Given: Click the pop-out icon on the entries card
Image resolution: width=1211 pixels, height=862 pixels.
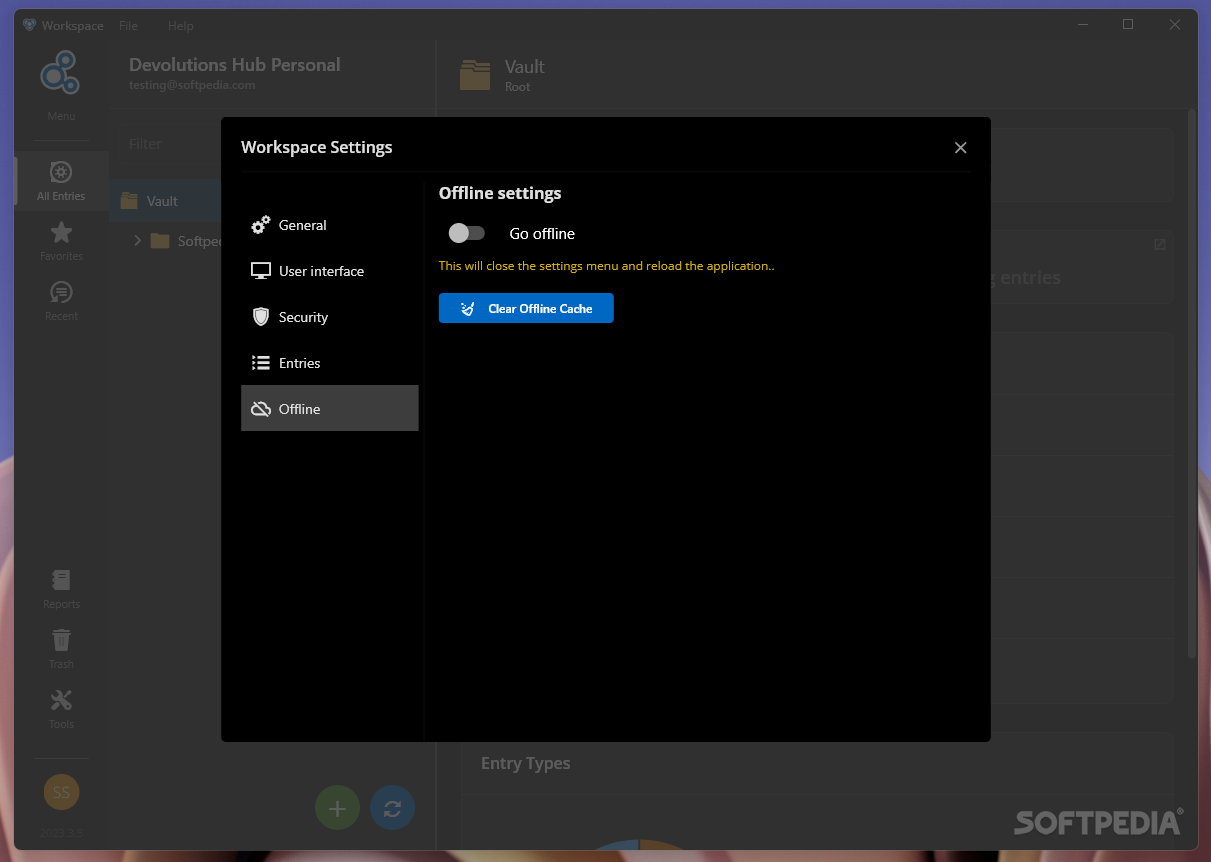Looking at the screenshot, I should [x=1159, y=244].
